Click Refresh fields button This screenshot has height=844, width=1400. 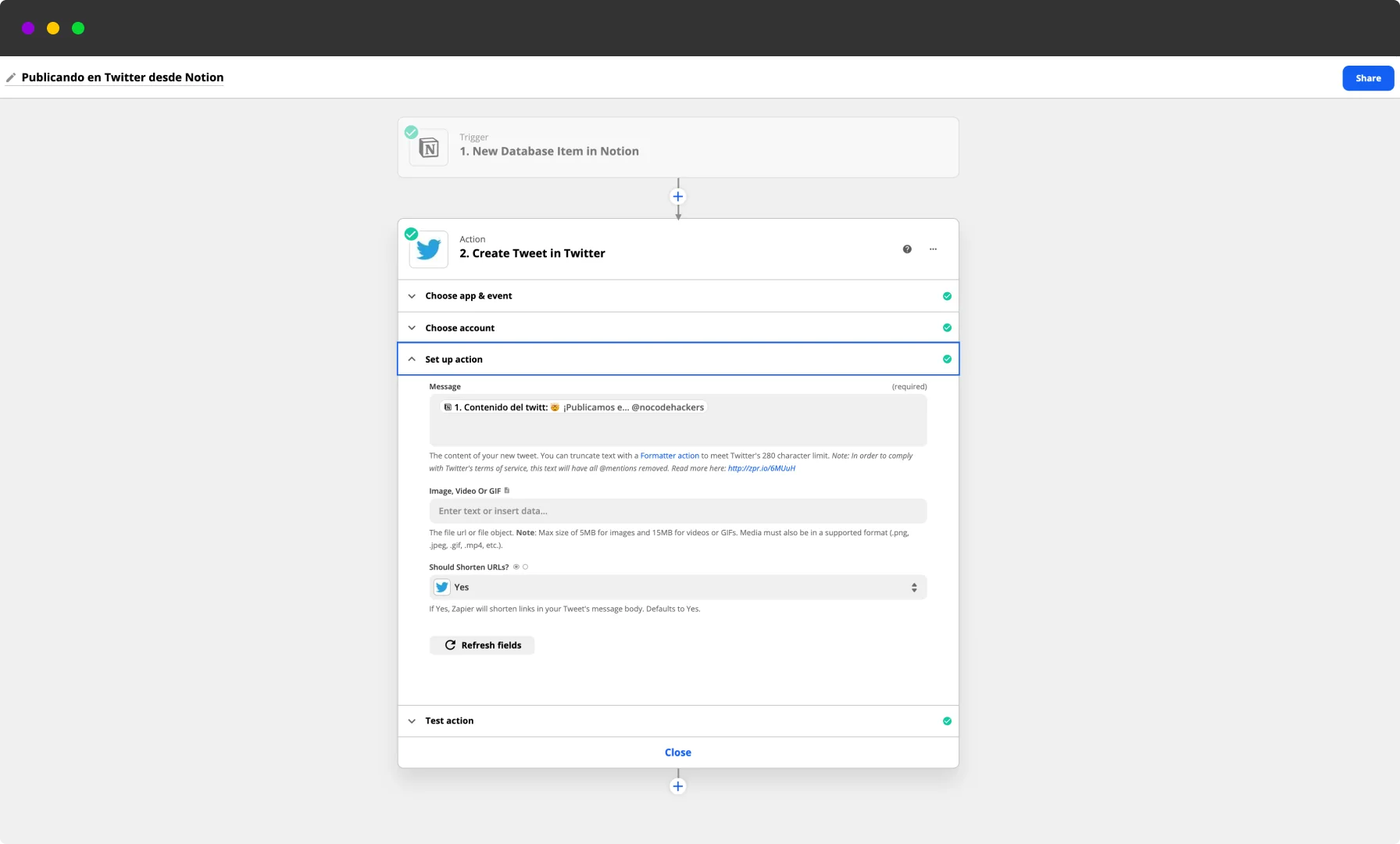[482, 646]
